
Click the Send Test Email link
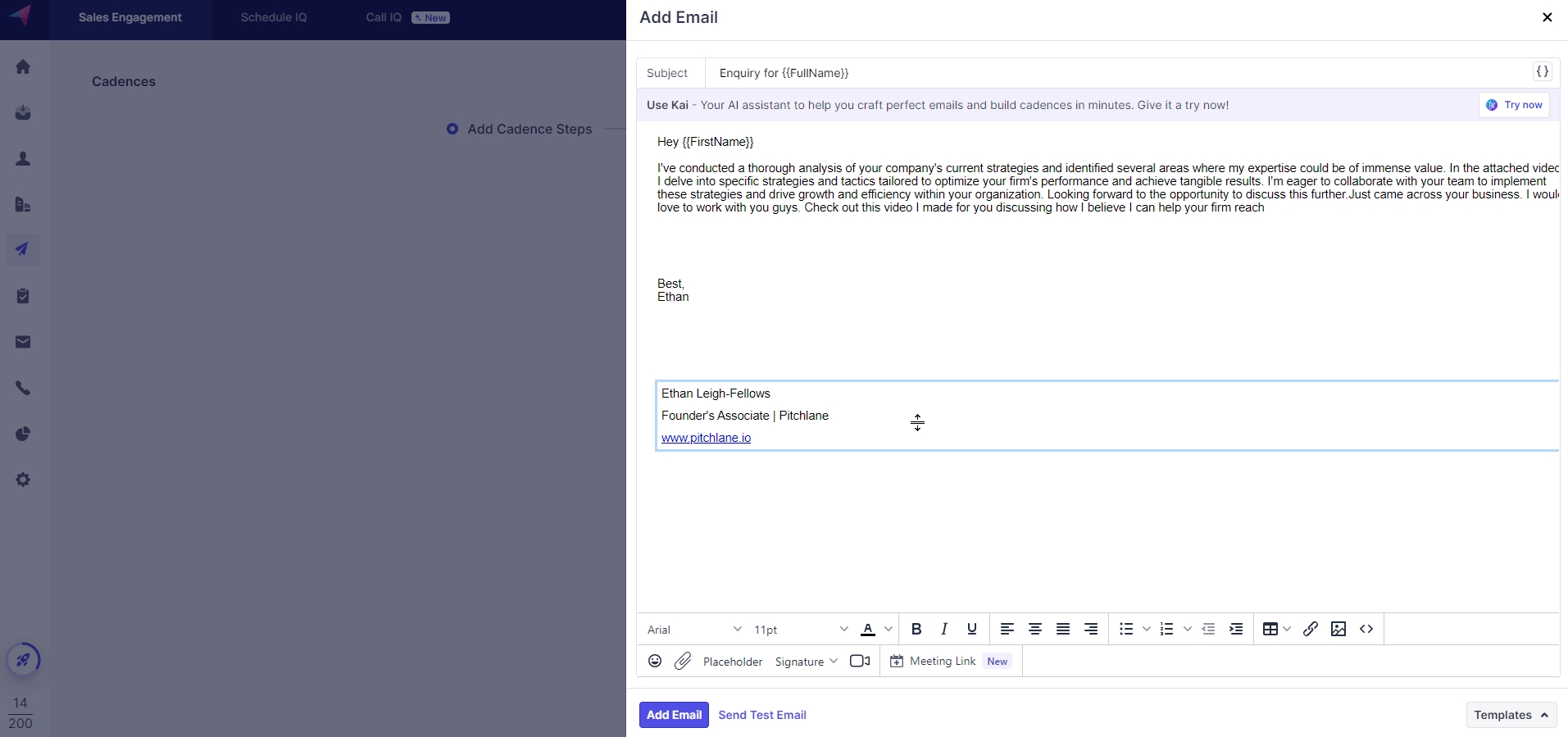761,715
